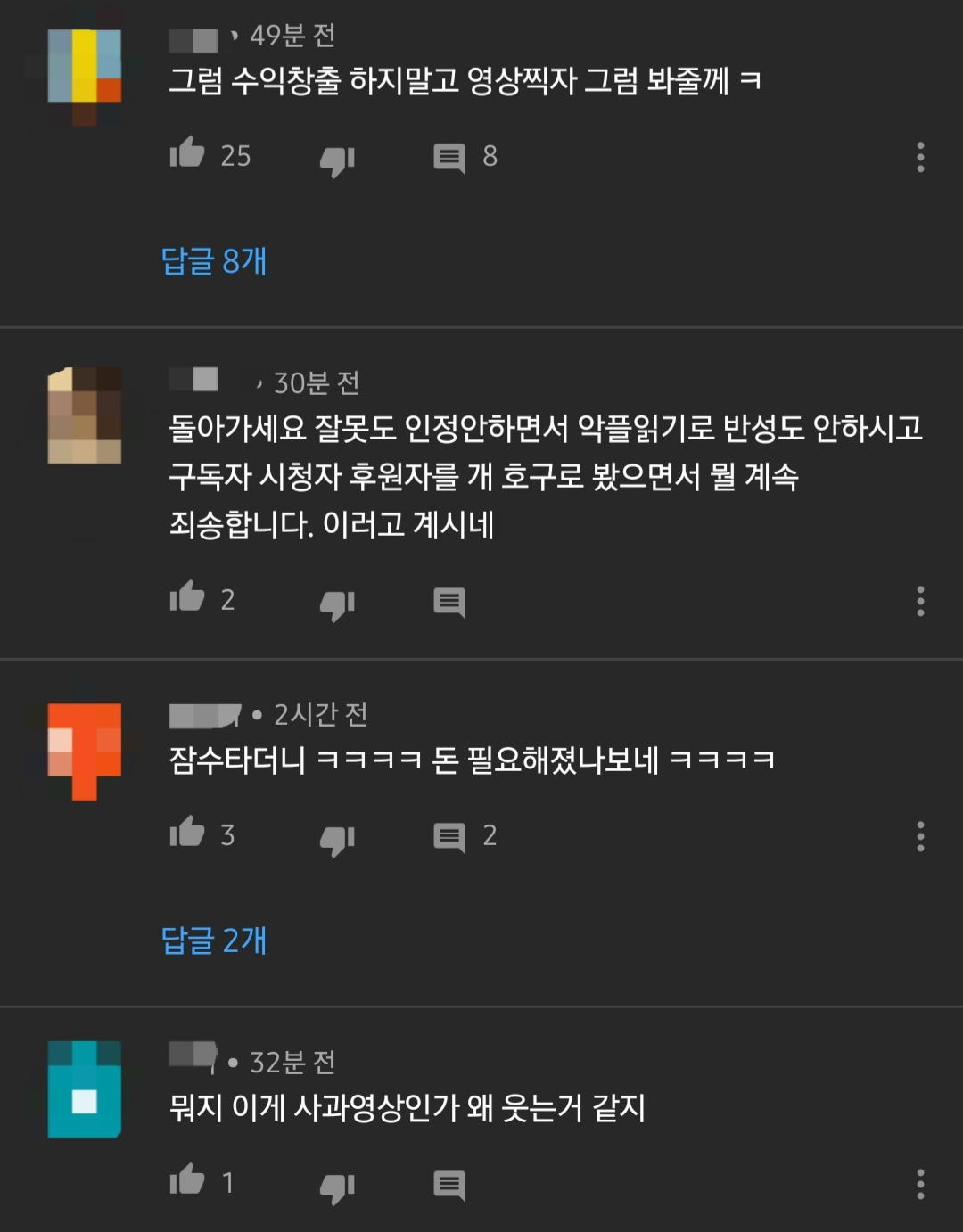Dislike the 32분 전 comment
Viewport: 963px width, 1232px height.
(337, 1187)
